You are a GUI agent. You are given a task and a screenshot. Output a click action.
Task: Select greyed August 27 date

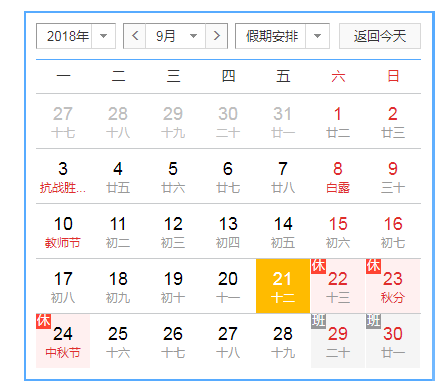[x=63, y=121]
